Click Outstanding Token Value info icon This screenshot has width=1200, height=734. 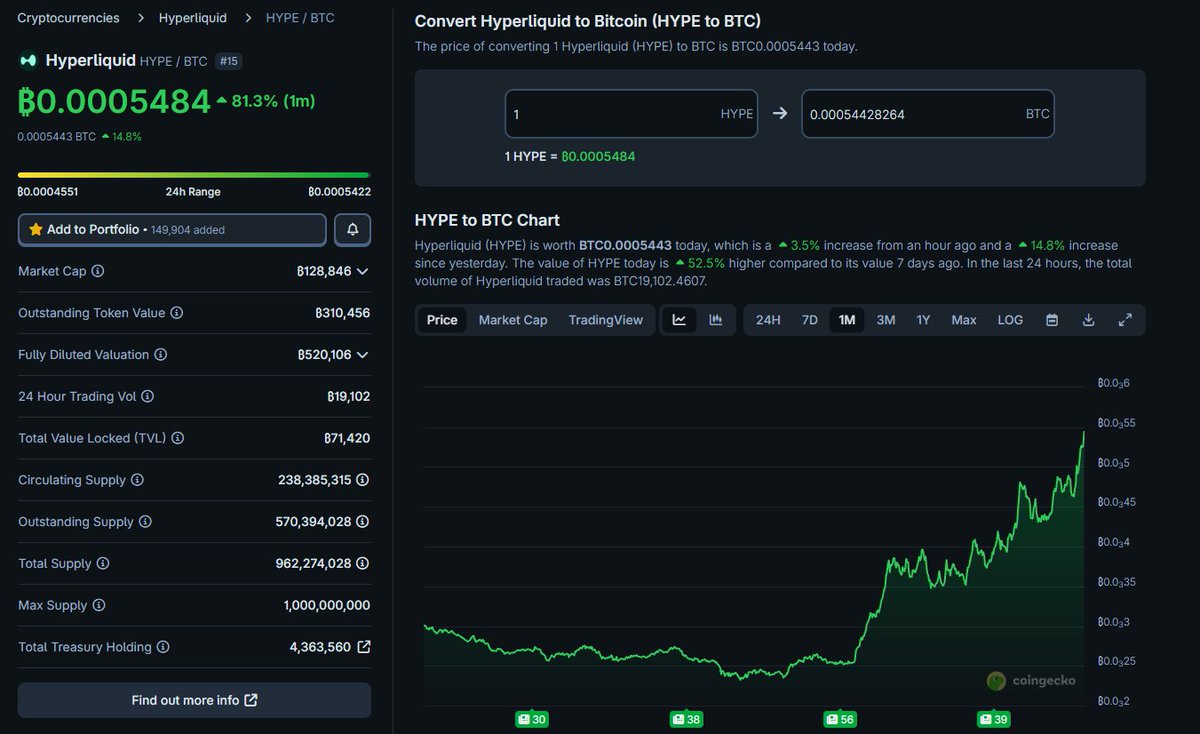(x=177, y=313)
